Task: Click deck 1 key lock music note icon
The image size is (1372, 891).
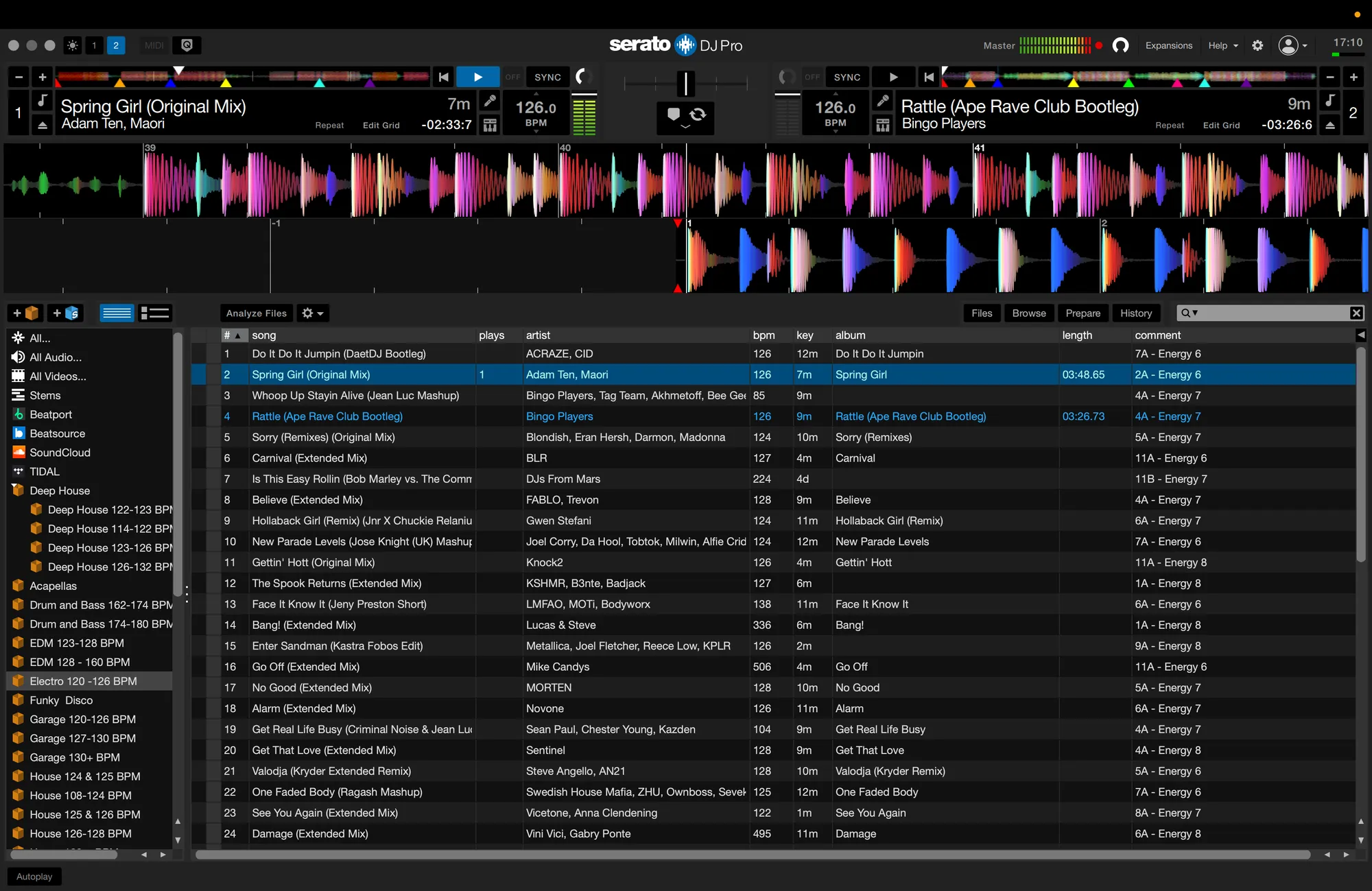Action: pos(43,101)
